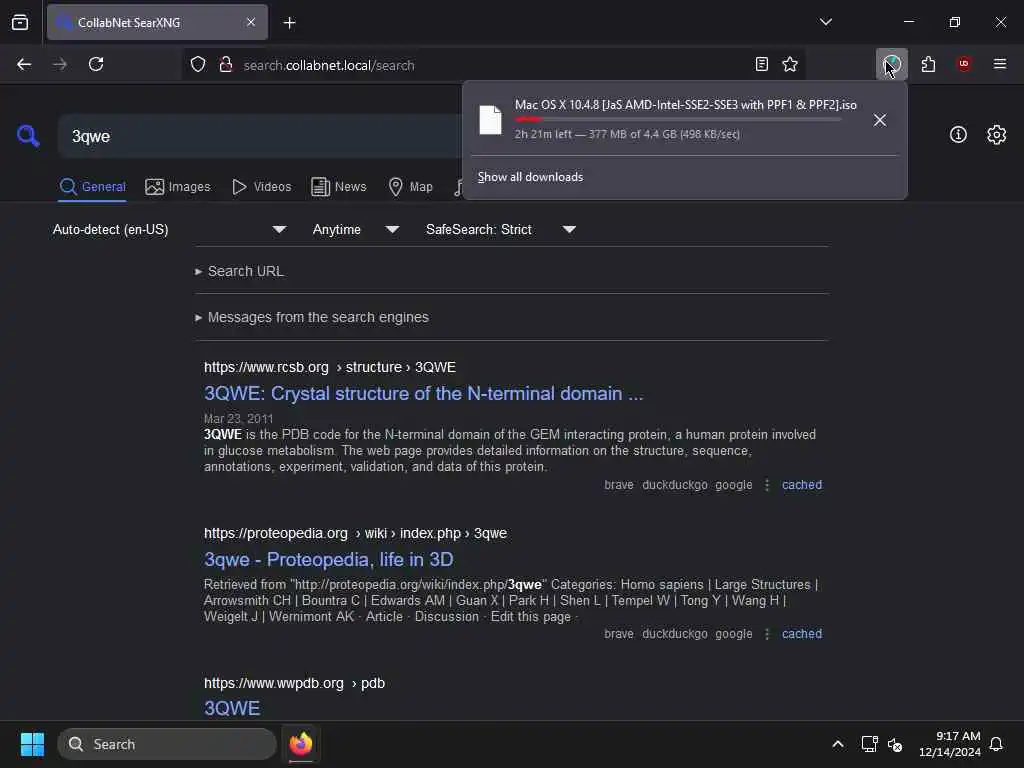This screenshot has width=1024, height=768.
Task: Reload the current page
Action: [x=96, y=64]
